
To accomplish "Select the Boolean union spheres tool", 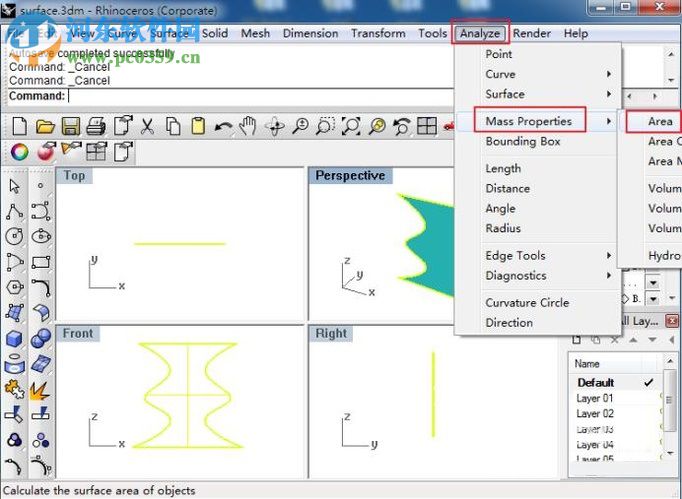I will (x=41, y=338).
